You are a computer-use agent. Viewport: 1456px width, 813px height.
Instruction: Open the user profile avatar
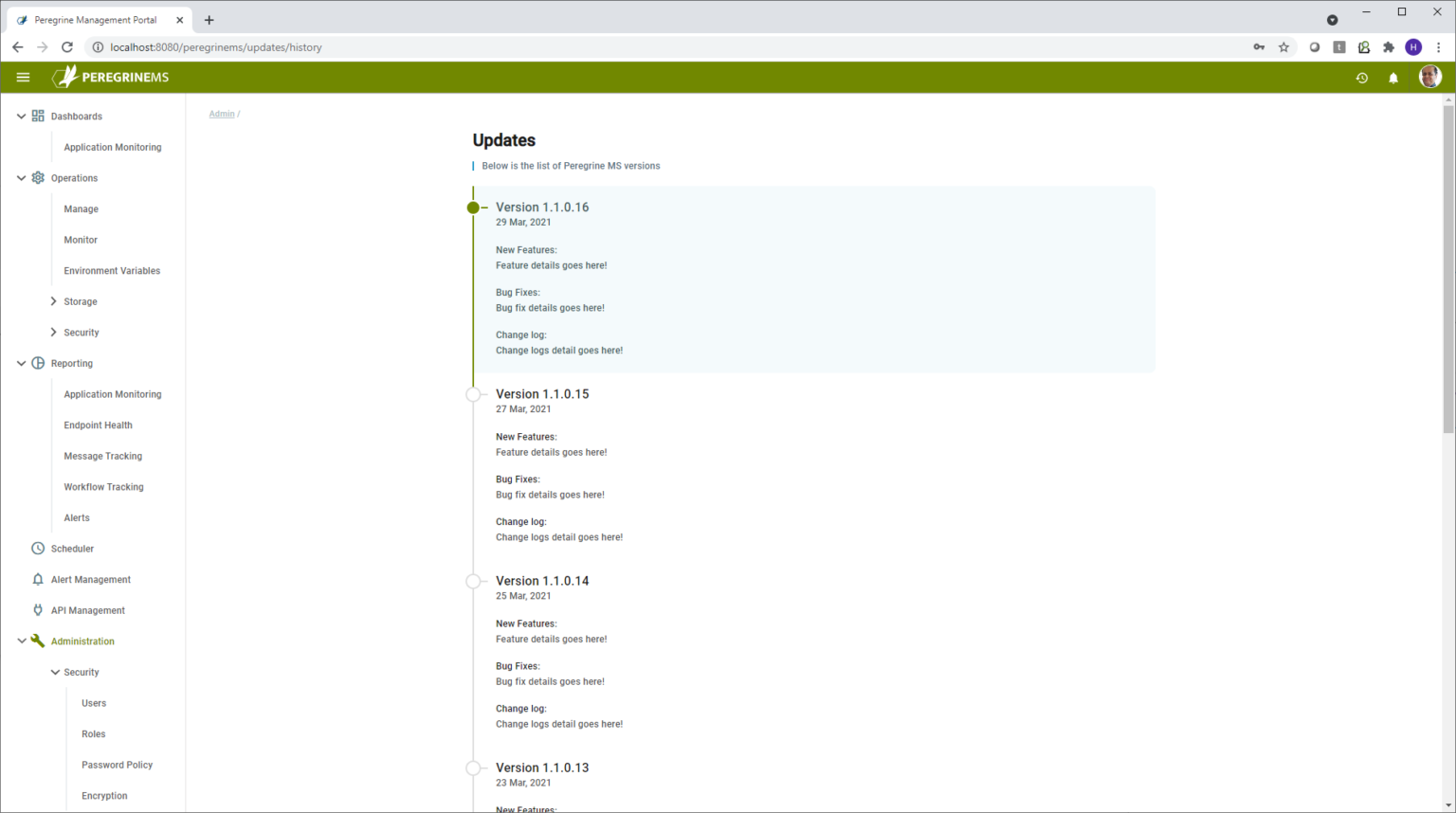pyautogui.click(x=1429, y=78)
